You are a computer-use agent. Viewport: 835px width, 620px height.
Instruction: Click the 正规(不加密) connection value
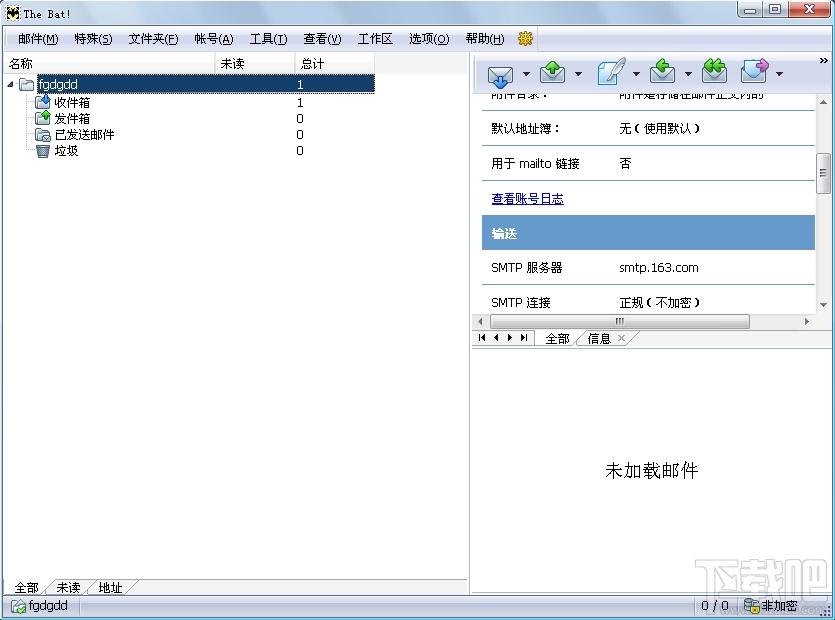click(x=659, y=303)
